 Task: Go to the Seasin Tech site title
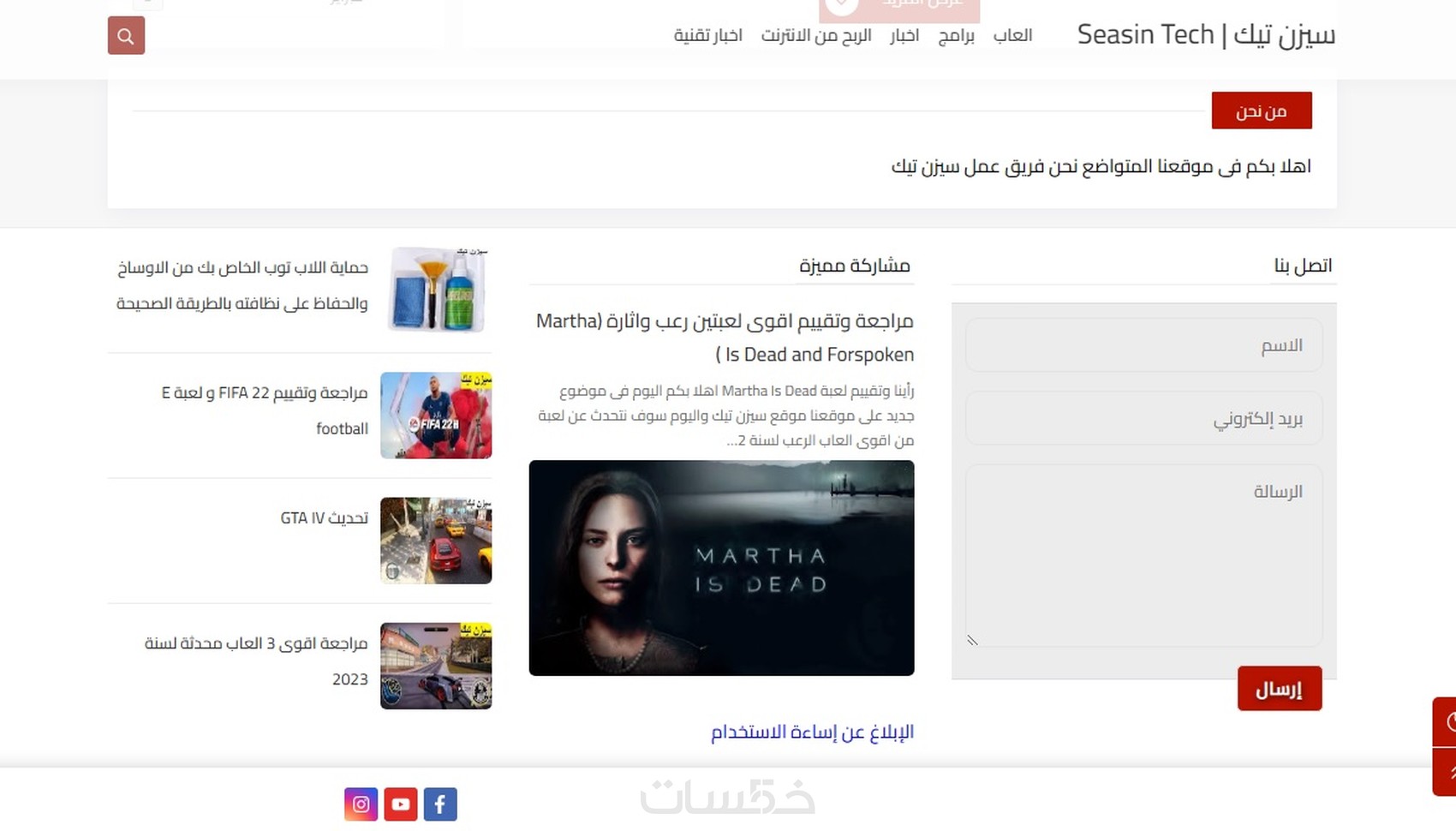tap(1206, 34)
